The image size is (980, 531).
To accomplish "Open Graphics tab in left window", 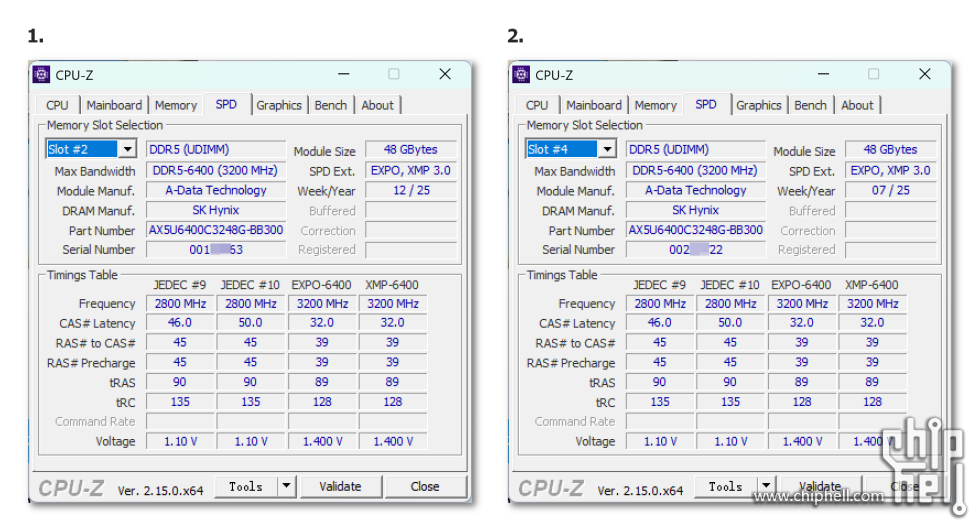I will point(279,106).
